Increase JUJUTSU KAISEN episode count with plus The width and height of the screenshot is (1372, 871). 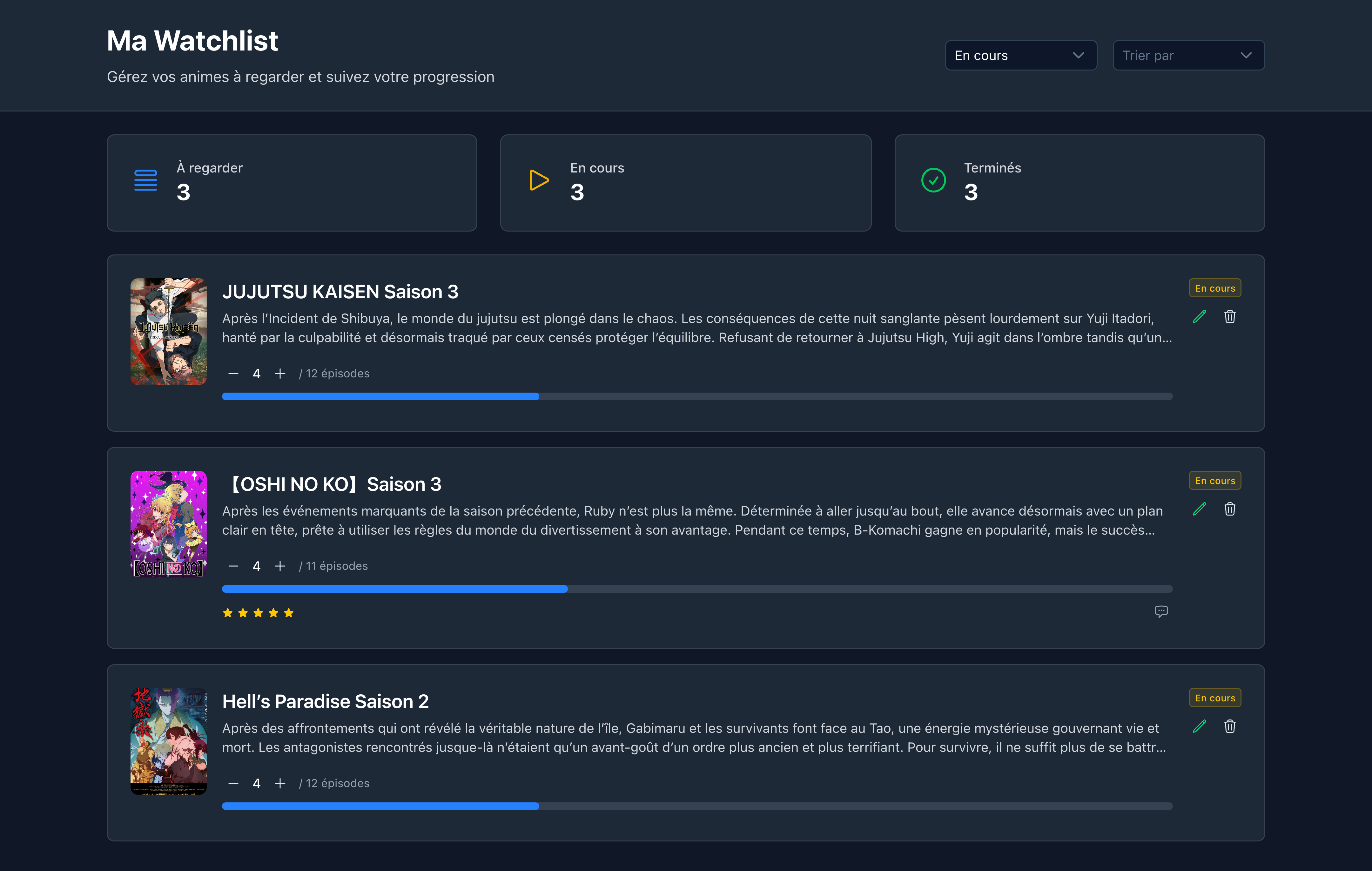pyautogui.click(x=280, y=373)
